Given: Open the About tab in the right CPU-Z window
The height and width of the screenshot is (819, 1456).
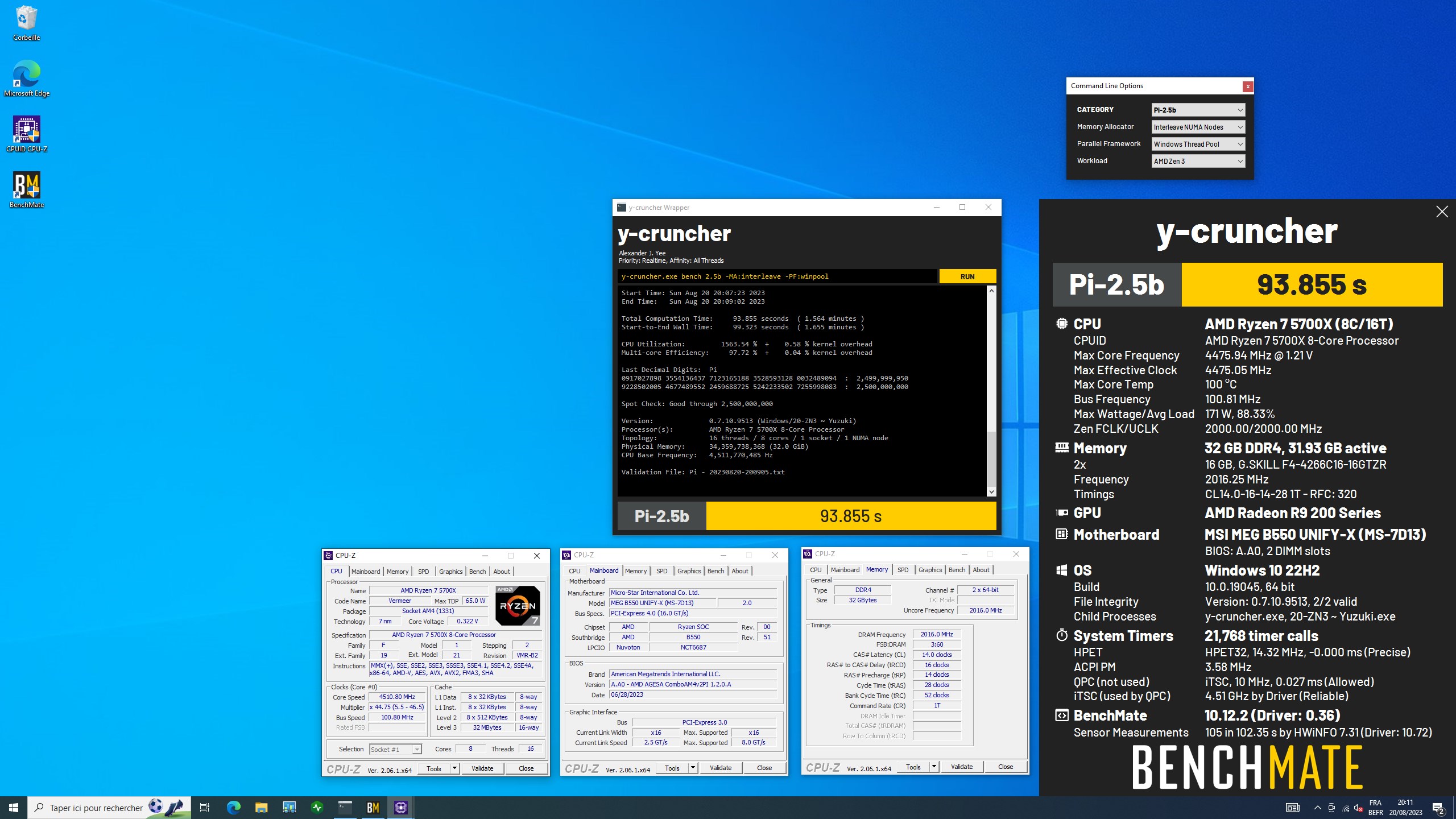Looking at the screenshot, I should [x=981, y=570].
